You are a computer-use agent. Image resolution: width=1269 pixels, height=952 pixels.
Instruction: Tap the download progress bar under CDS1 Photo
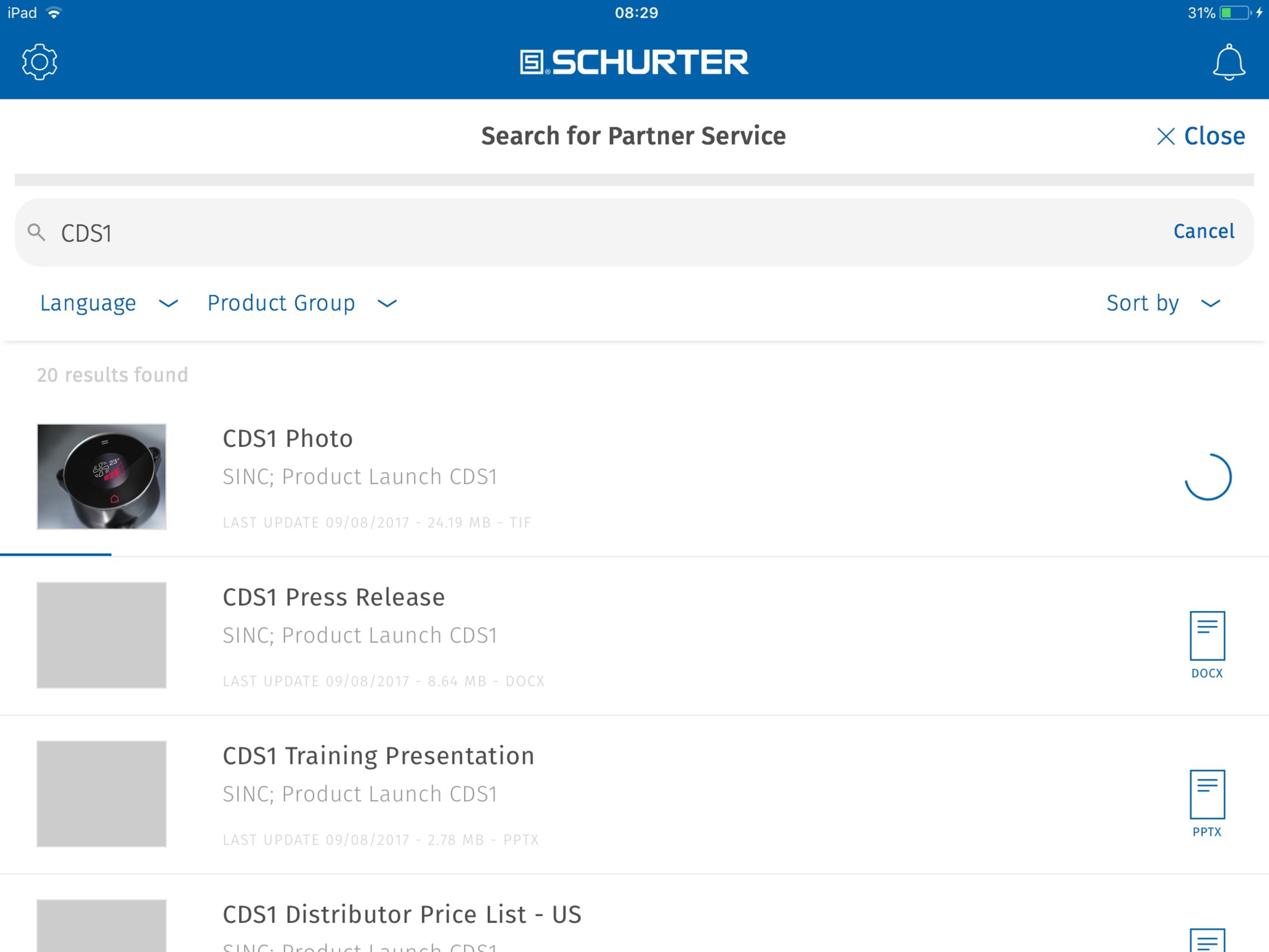pyautogui.click(x=55, y=554)
